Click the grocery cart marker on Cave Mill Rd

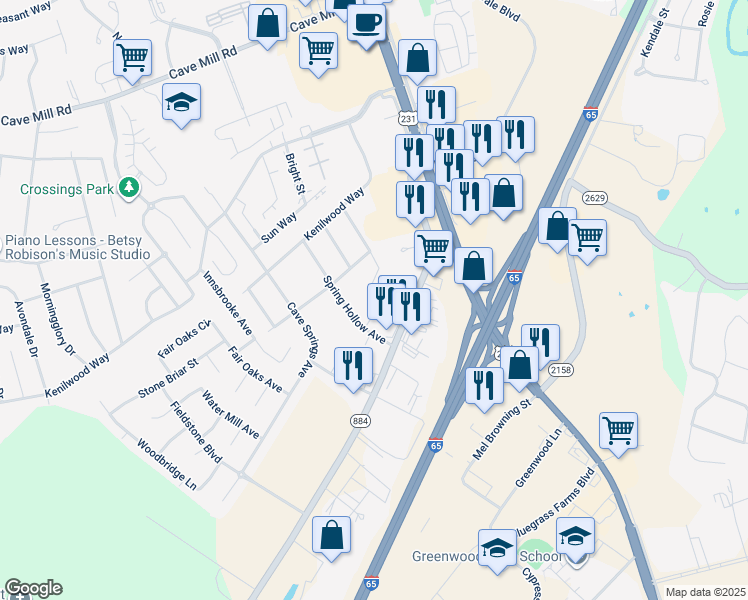click(133, 59)
